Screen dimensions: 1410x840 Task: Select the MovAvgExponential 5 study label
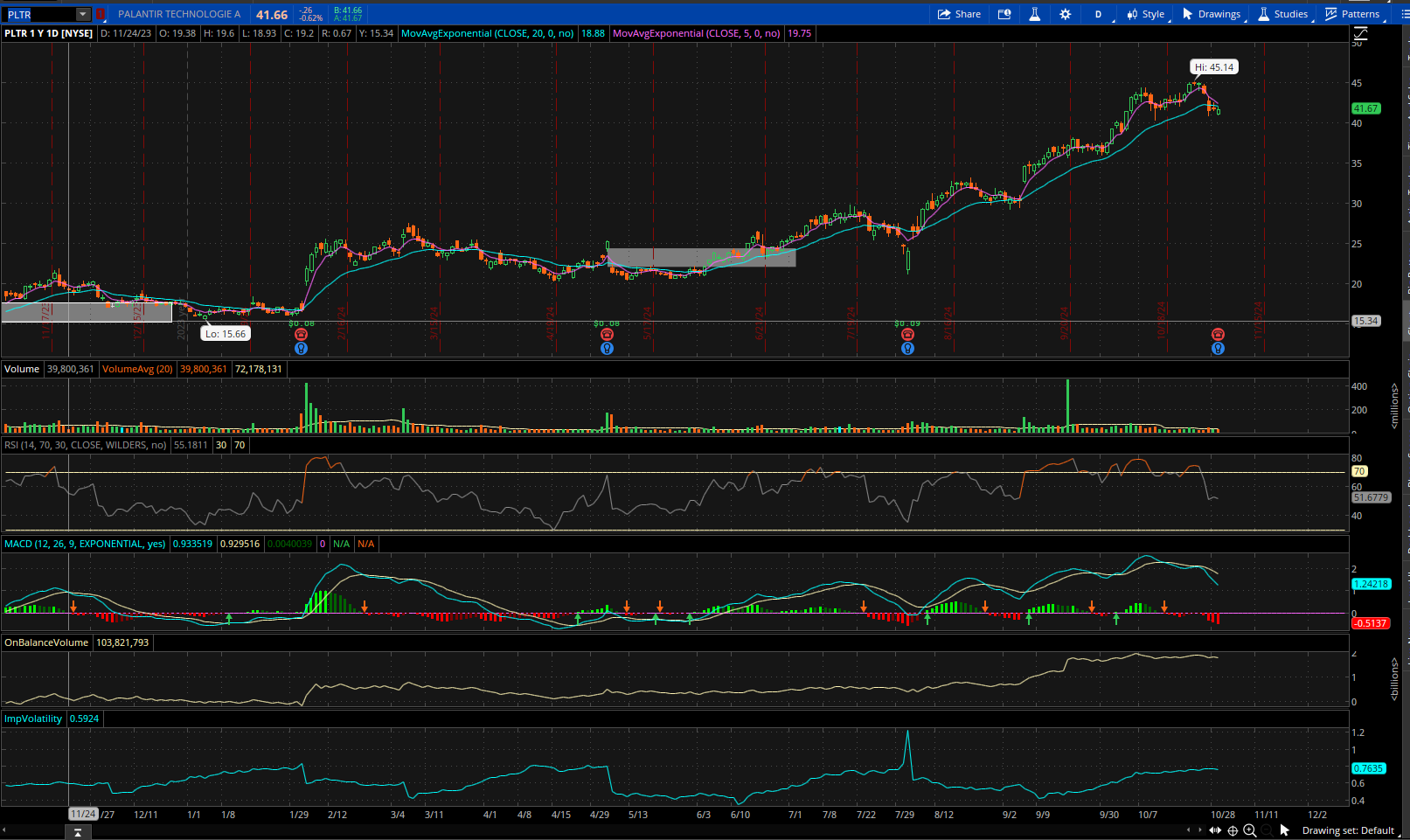(697, 33)
